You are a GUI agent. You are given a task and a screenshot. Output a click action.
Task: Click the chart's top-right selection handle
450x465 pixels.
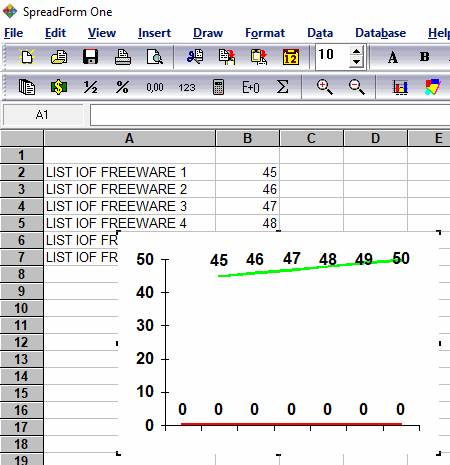point(439,232)
